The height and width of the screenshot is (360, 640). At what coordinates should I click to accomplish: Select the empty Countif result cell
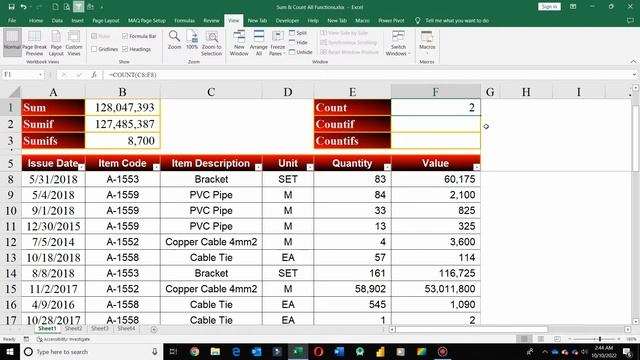tap(436, 124)
